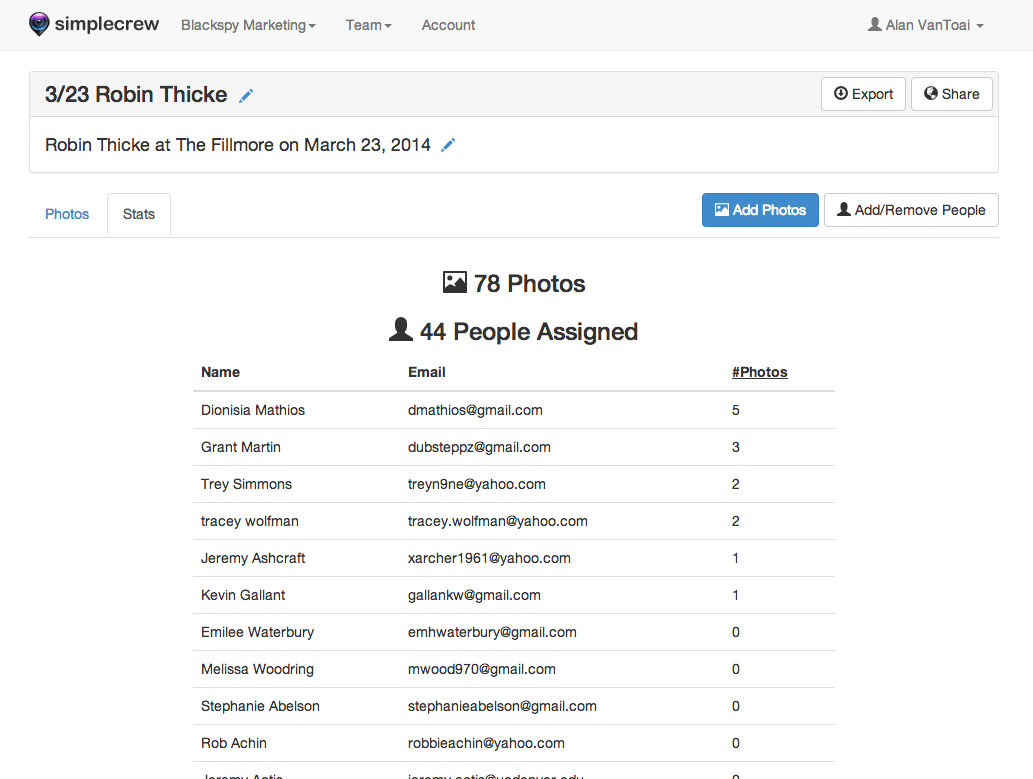Click xarcher1961@yahoo.com email
The height and width of the screenshot is (779, 1033).
(x=489, y=558)
